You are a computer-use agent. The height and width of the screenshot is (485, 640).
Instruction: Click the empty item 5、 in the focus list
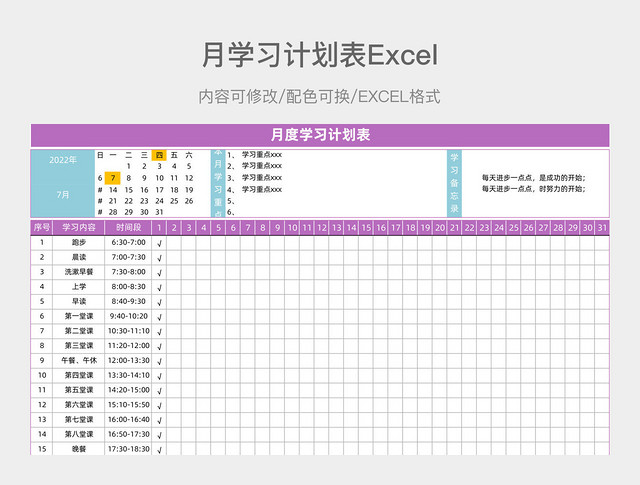point(231,201)
